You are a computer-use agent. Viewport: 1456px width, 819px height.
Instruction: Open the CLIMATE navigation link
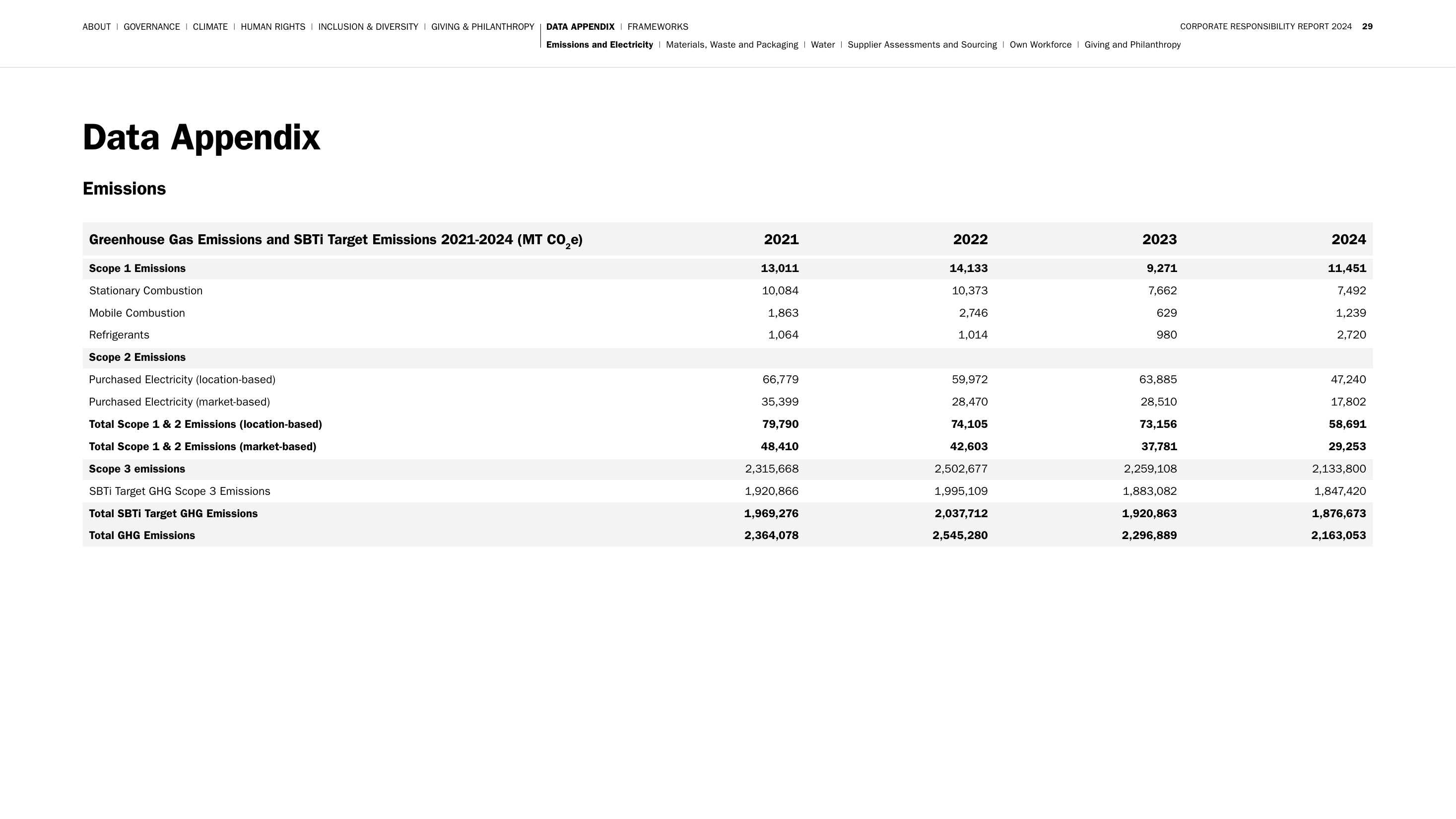[x=210, y=27]
